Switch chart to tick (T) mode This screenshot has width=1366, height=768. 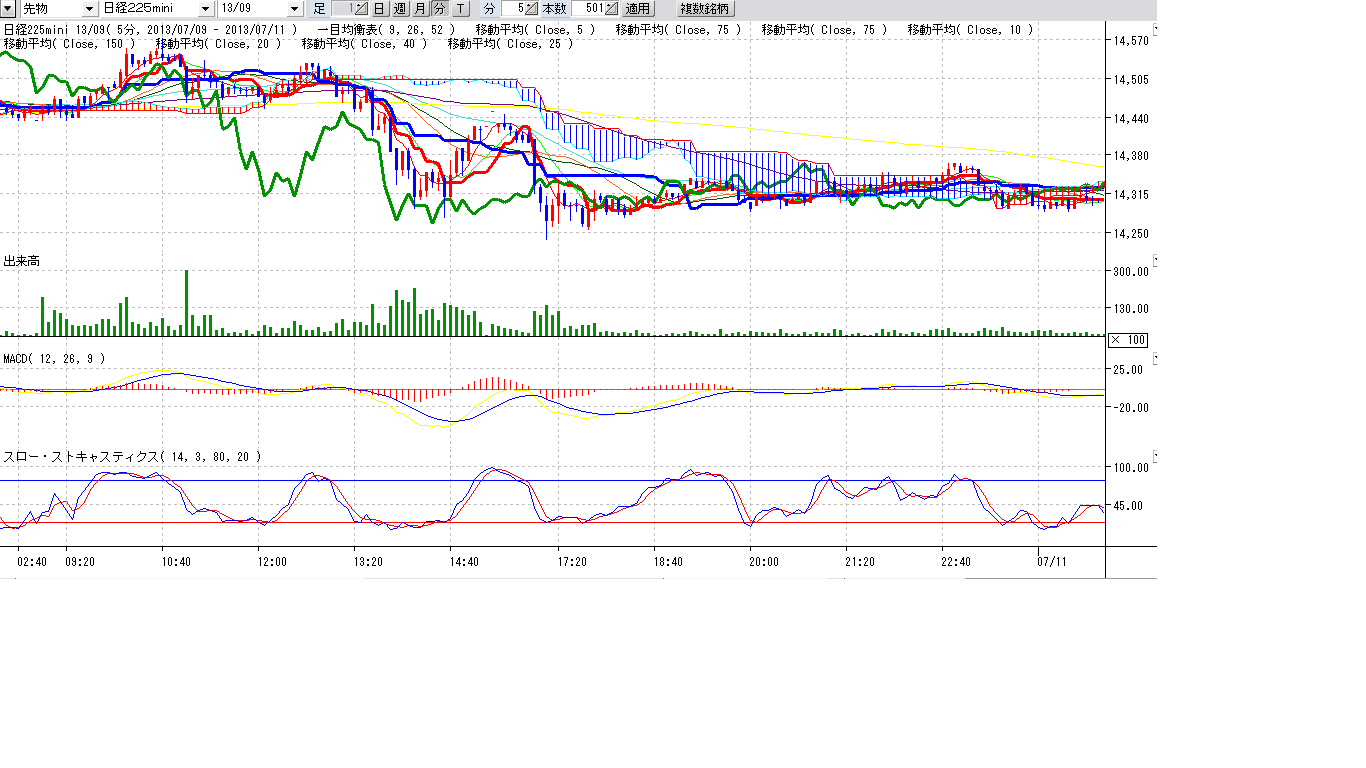point(460,9)
